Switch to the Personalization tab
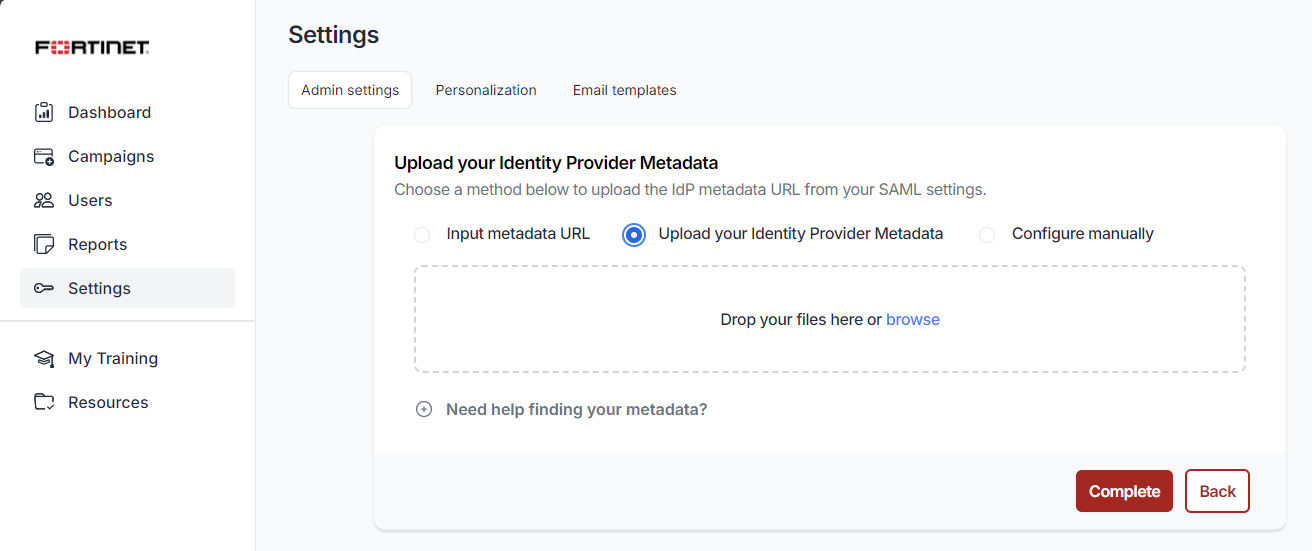Image resolution: width=1312 pixels, height=551 pixels. point(486,90)
